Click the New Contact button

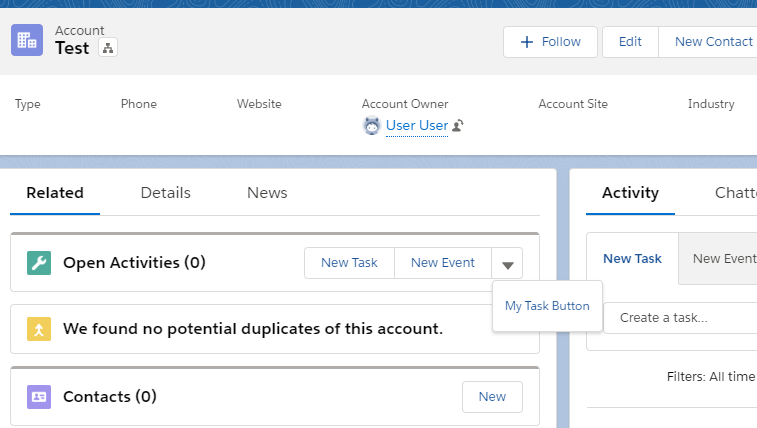pyautogui.click(x=713, y=42)
